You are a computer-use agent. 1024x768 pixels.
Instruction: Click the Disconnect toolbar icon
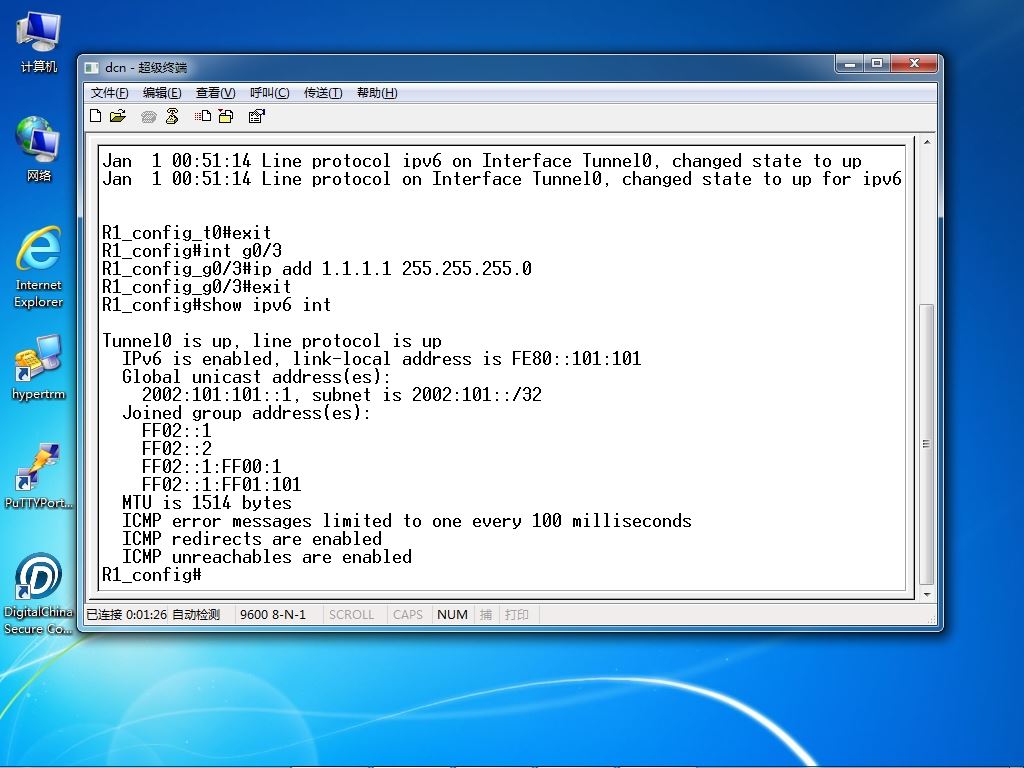tap(172, 116)
